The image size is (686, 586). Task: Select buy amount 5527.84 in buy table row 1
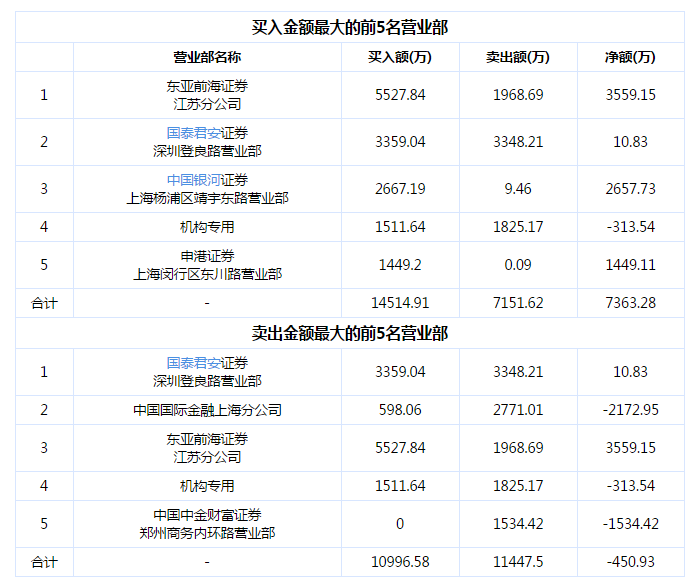coord(400,95)
